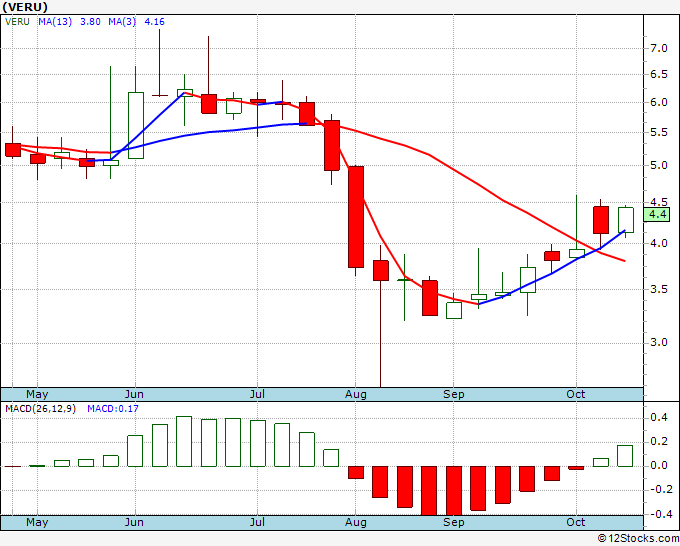The height and width of the screenshot is (546, 680).
Task: Click the MACD(26,12,9) indicator label
Action: (x=40, y=409)
